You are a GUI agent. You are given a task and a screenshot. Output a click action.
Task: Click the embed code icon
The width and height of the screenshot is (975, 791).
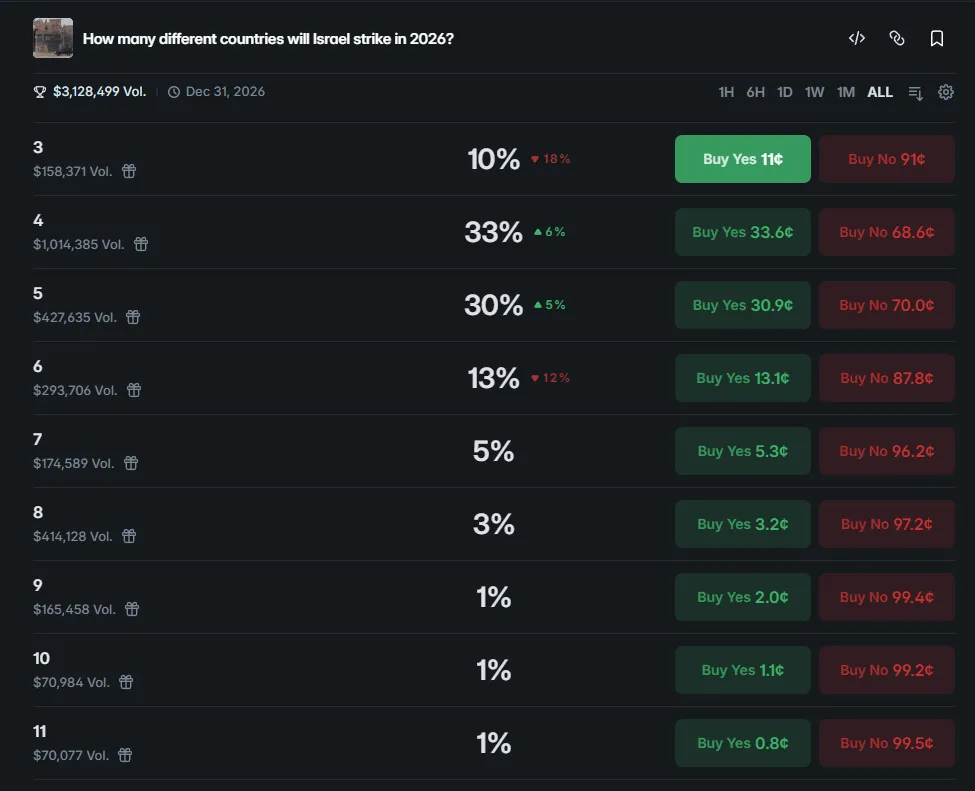(857, 38)
